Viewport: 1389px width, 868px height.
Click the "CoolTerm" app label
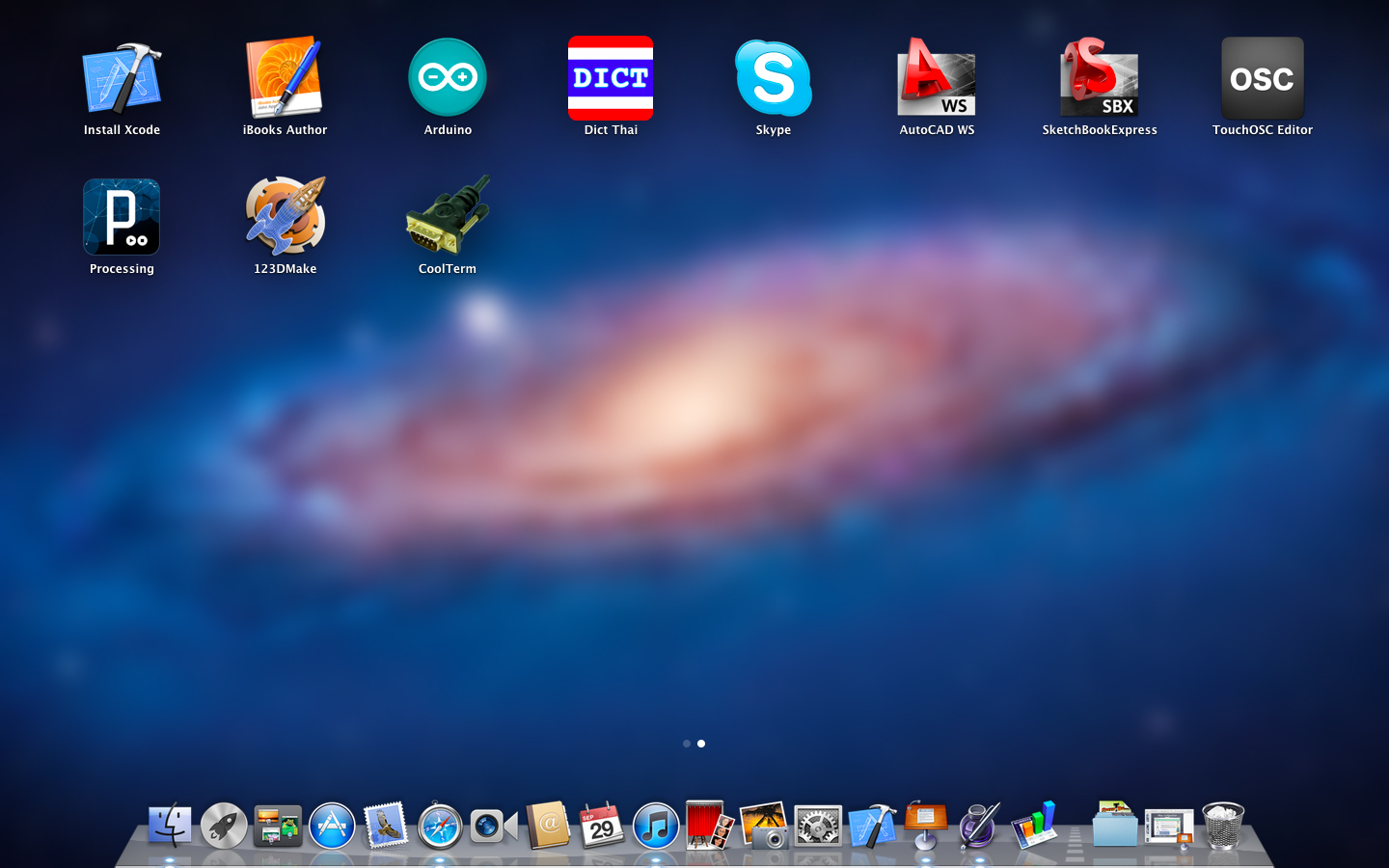[x=448, y=269]
